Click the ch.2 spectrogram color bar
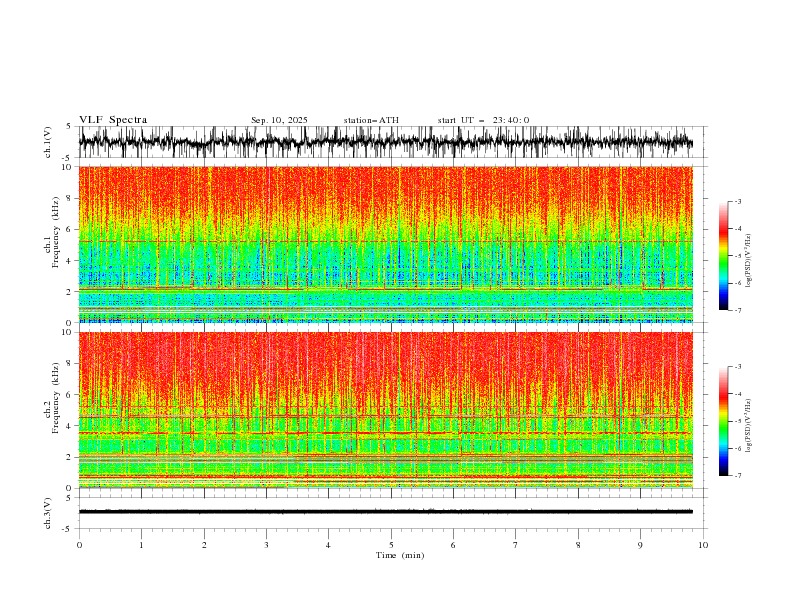This screenshot has height=612, width=792. [723, 421]
